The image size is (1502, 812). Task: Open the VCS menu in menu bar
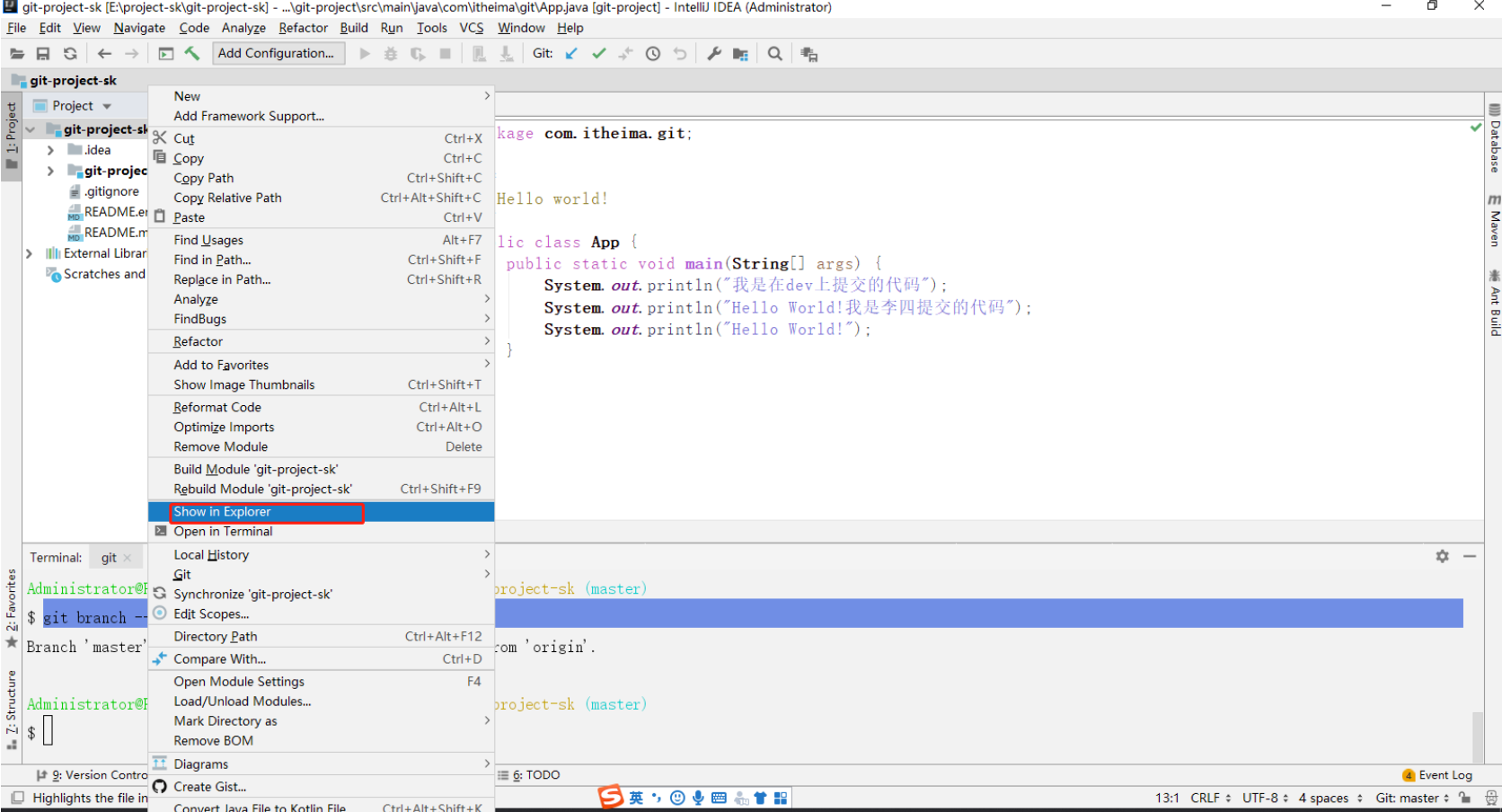point(471,28)
